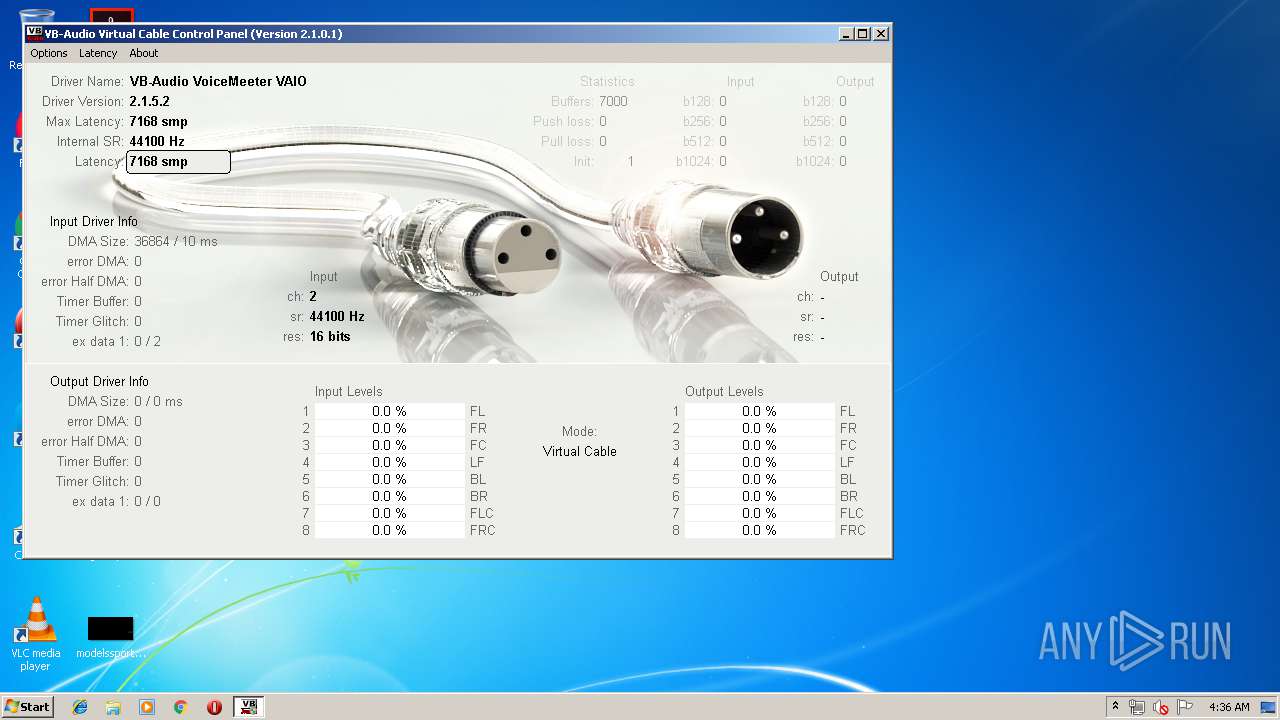Click Output Levels FRC meter bar
1280x720 pixels.
click(760, 530)
